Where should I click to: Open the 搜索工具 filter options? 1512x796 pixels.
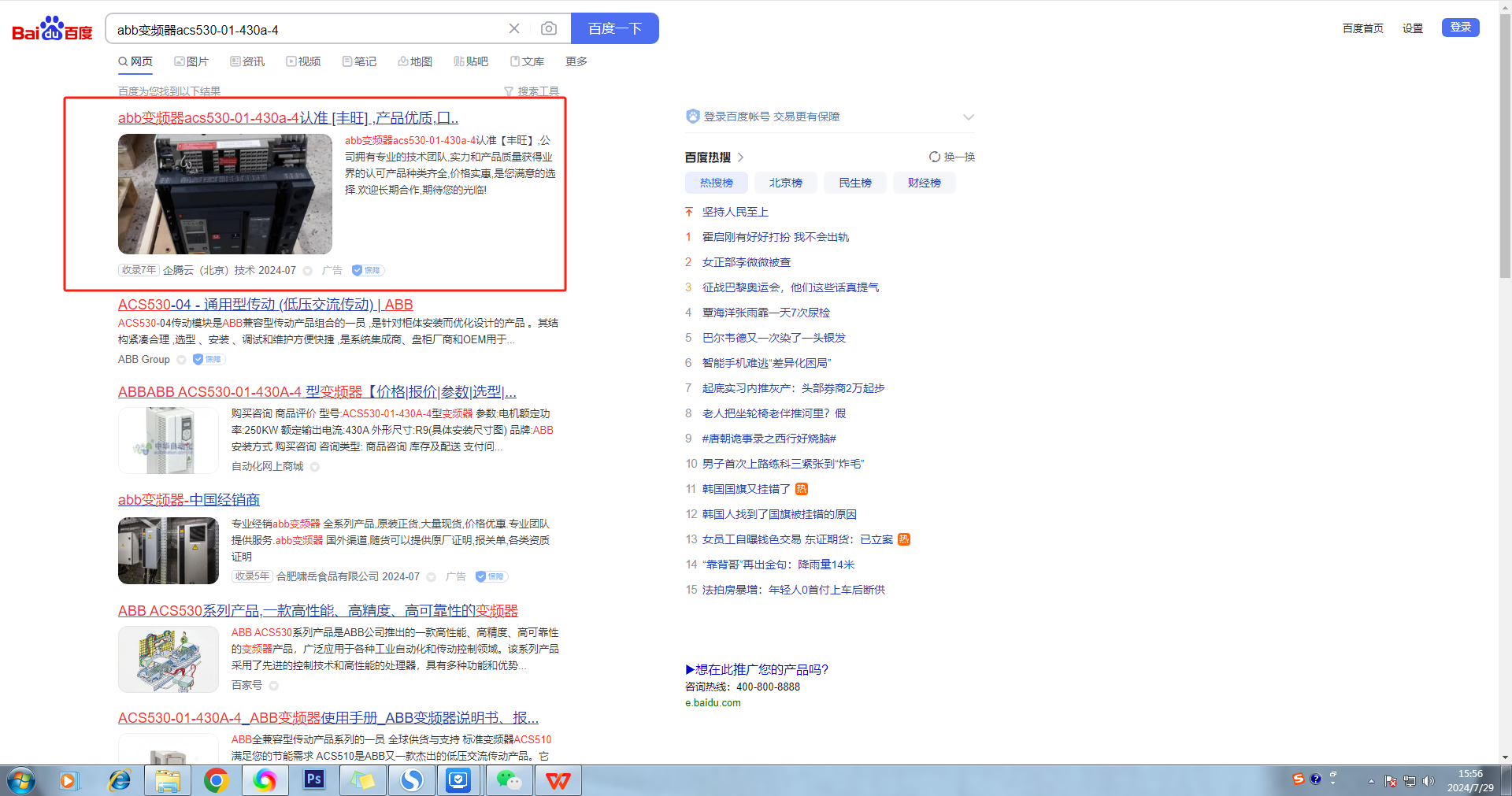point(532,91)
